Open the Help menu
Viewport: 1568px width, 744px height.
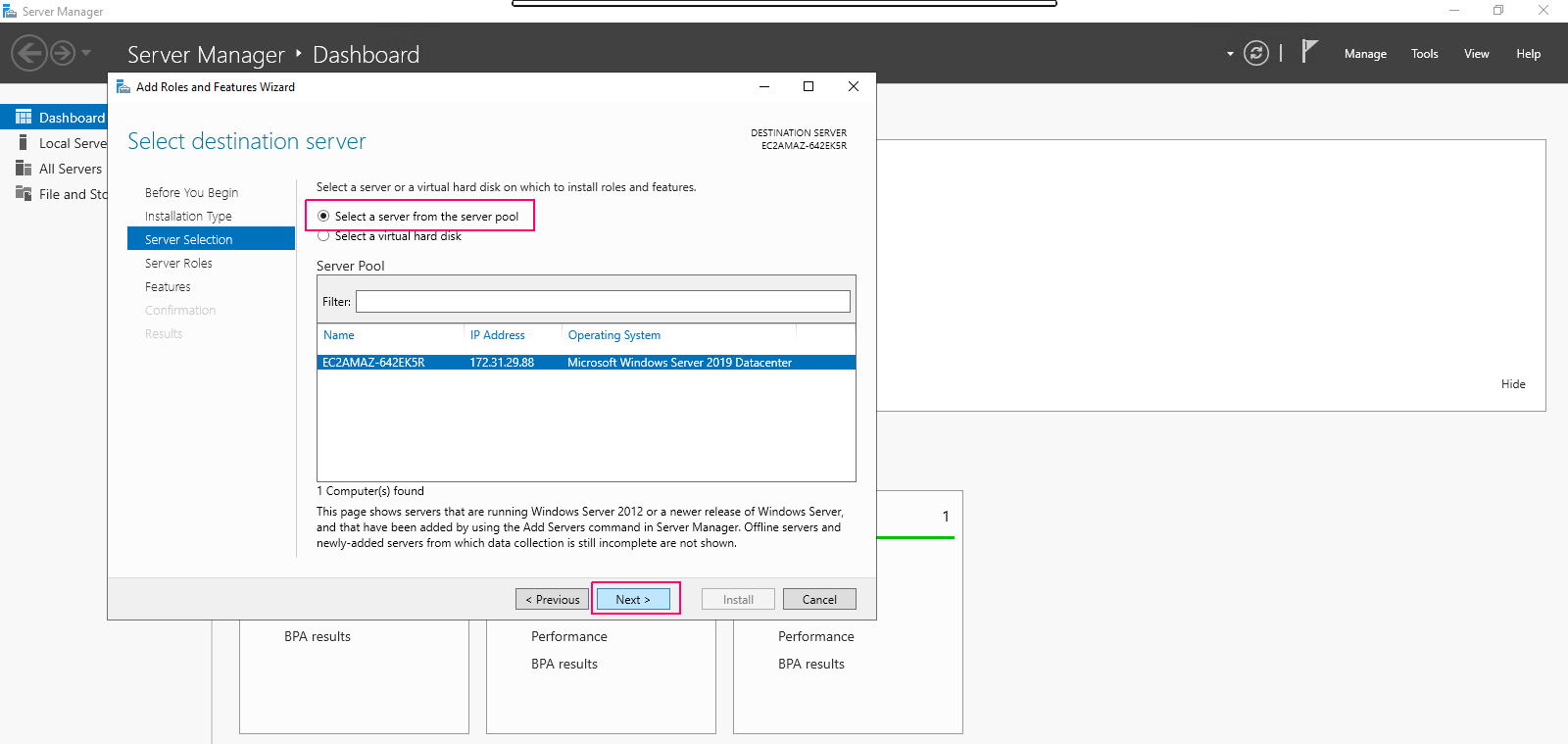point(1529,54)
